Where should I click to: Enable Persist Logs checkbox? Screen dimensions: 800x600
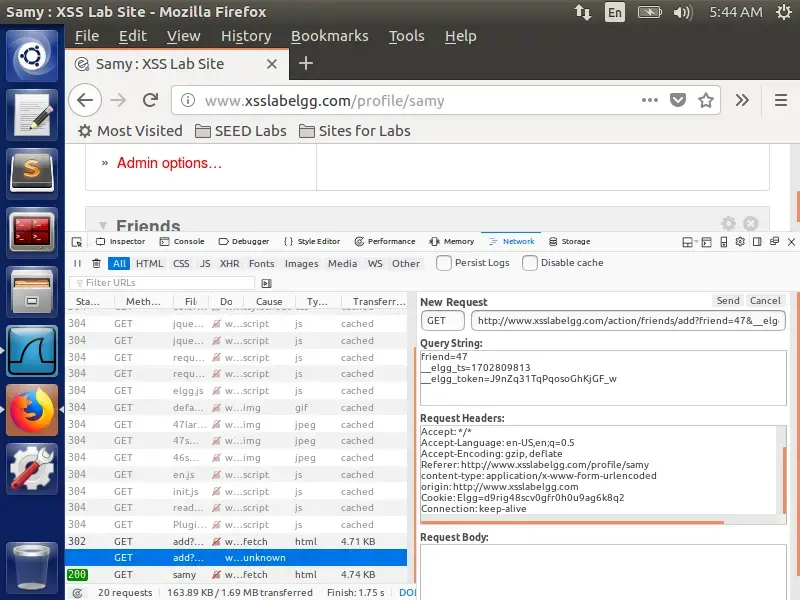(443, 263)
